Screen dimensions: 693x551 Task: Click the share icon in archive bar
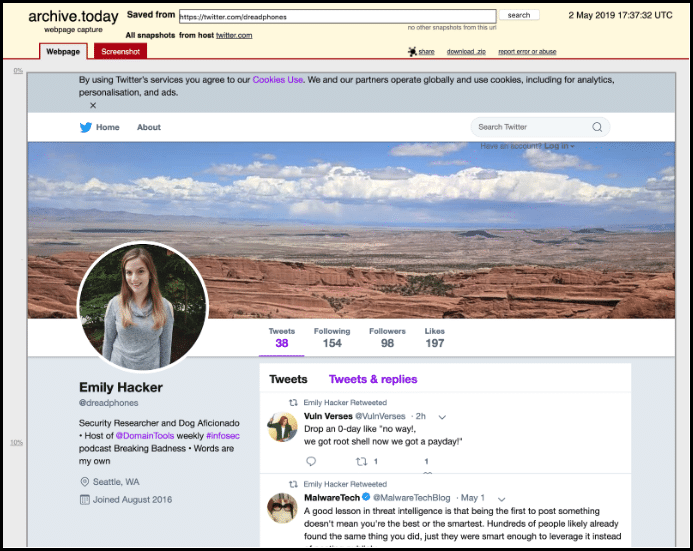point(412,51)
